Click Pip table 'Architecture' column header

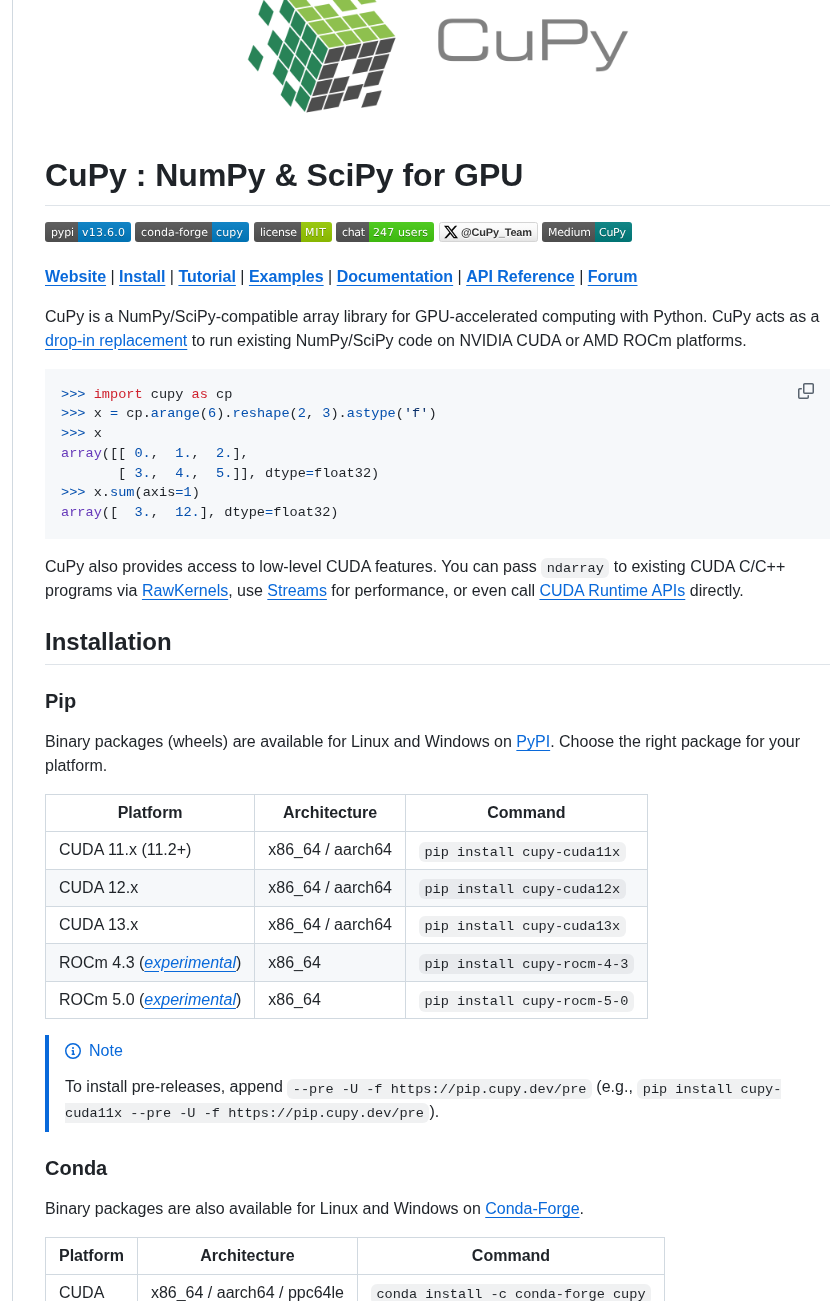click(330, 813)
